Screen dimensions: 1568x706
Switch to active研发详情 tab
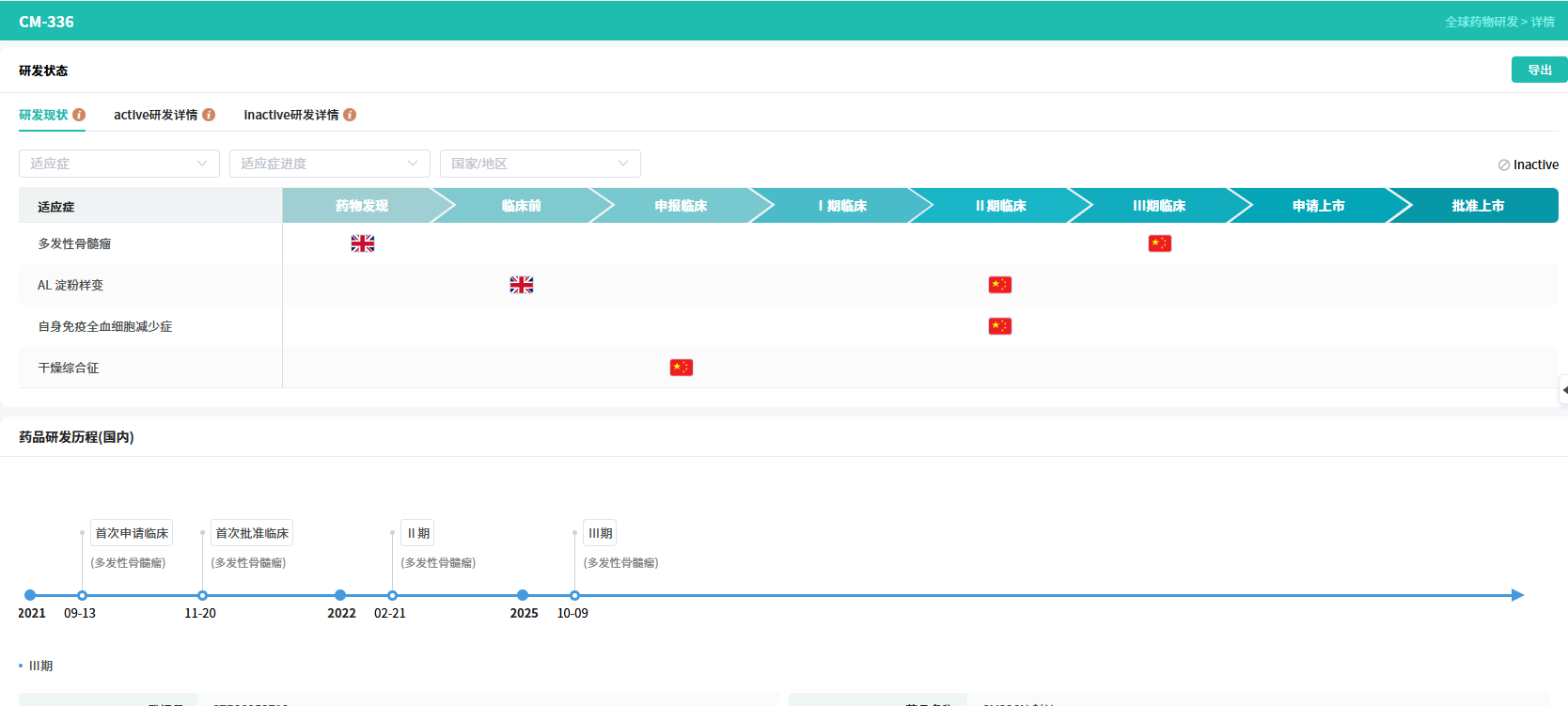pos(156,115)
